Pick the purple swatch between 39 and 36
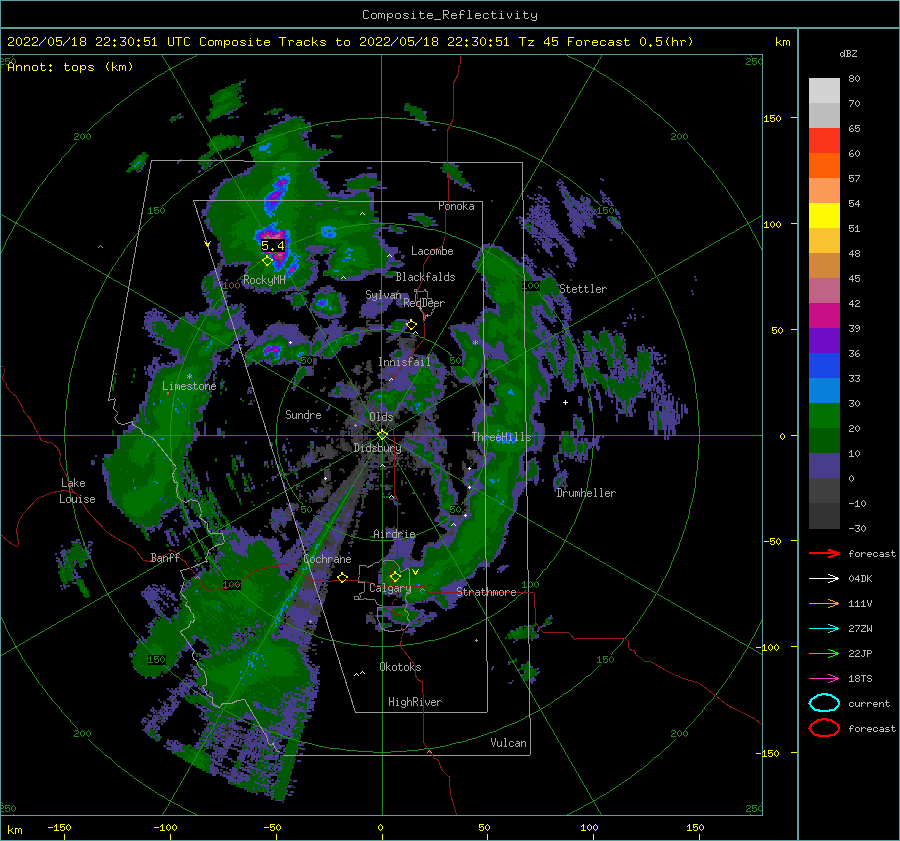The width and height of the screenshot is (900, 841). 824,340
